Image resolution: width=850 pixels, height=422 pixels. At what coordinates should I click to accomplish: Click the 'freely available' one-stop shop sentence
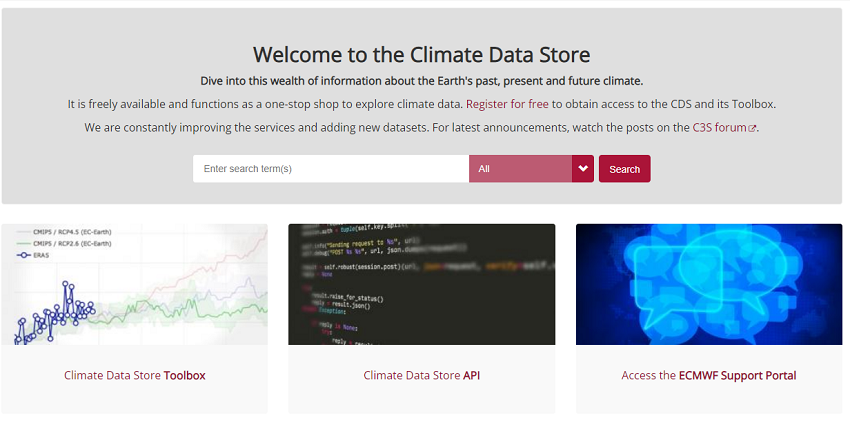[x=265, y=104]
